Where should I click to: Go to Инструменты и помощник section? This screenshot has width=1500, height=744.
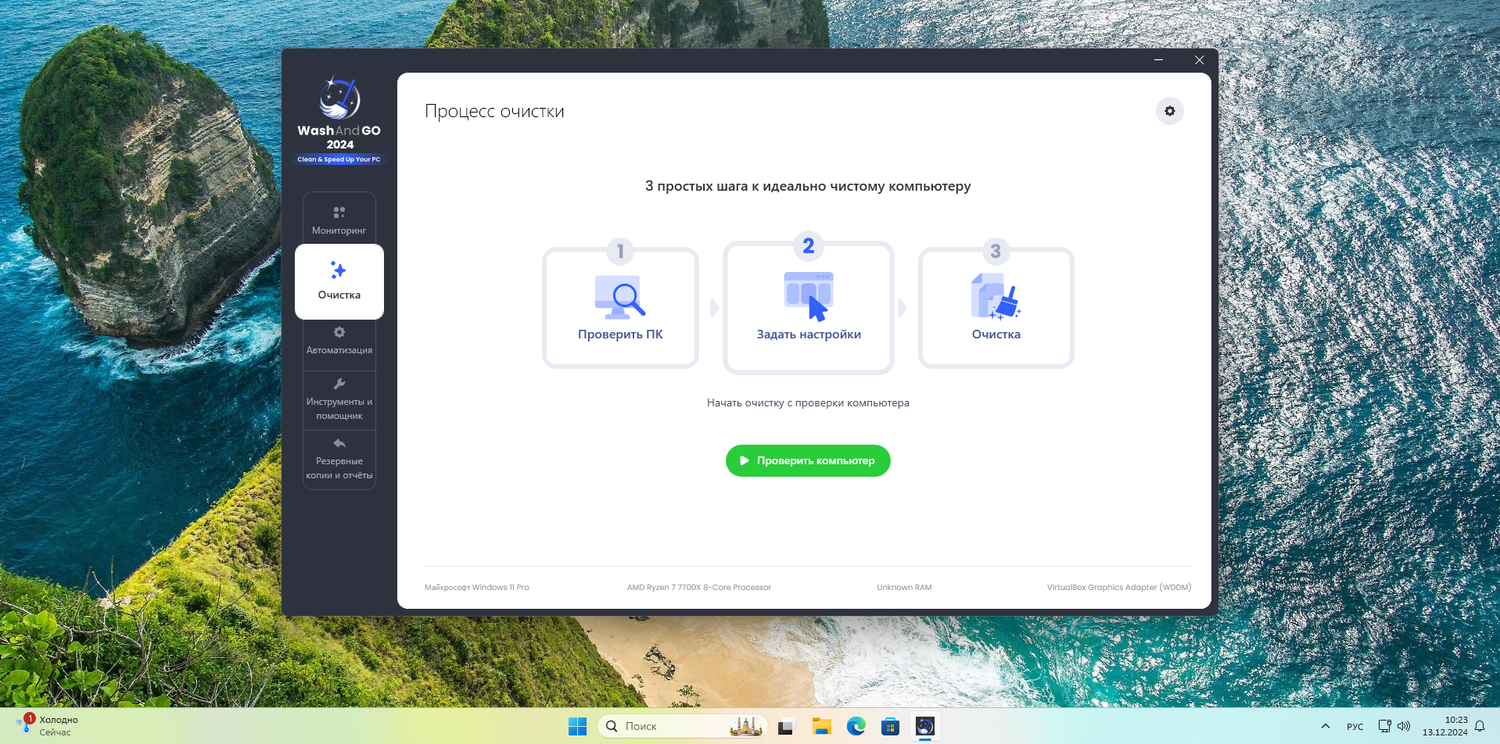point(339,400)
